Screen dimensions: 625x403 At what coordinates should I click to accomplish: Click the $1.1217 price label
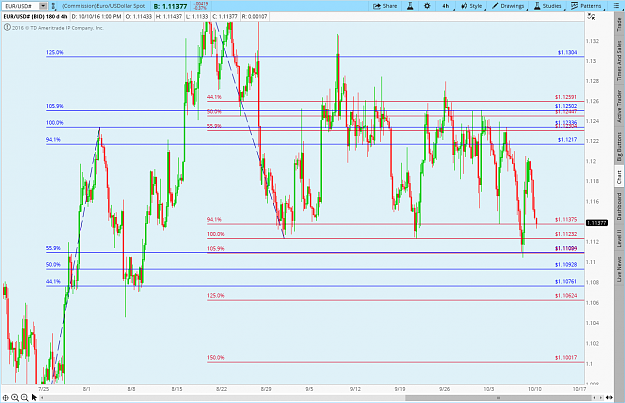(x=567, y=140)
